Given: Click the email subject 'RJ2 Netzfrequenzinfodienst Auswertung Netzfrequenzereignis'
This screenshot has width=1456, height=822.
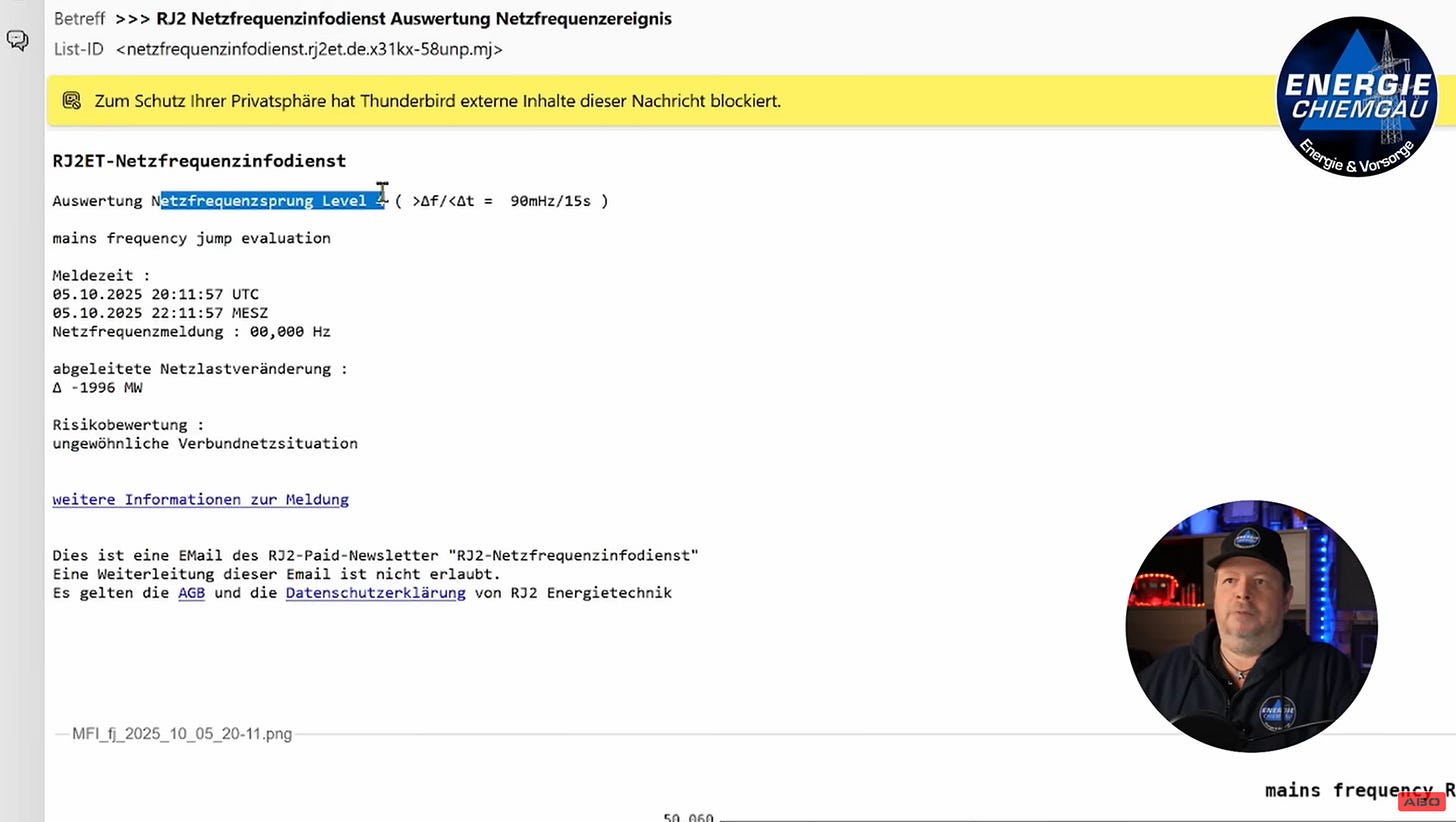Looking at the screenshot, I should pyautogui.click(x=414, y=19).
